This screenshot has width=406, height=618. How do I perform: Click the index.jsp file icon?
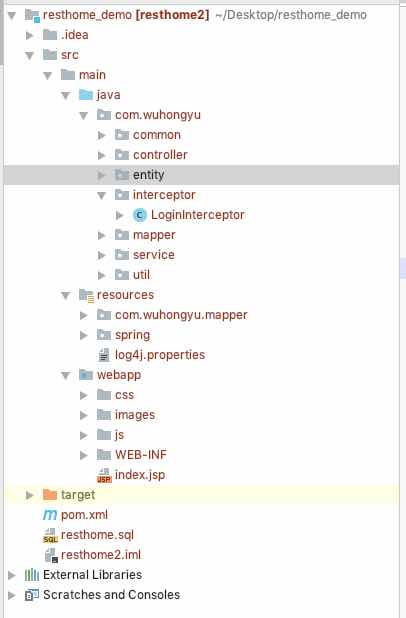(x=104, y=475)
